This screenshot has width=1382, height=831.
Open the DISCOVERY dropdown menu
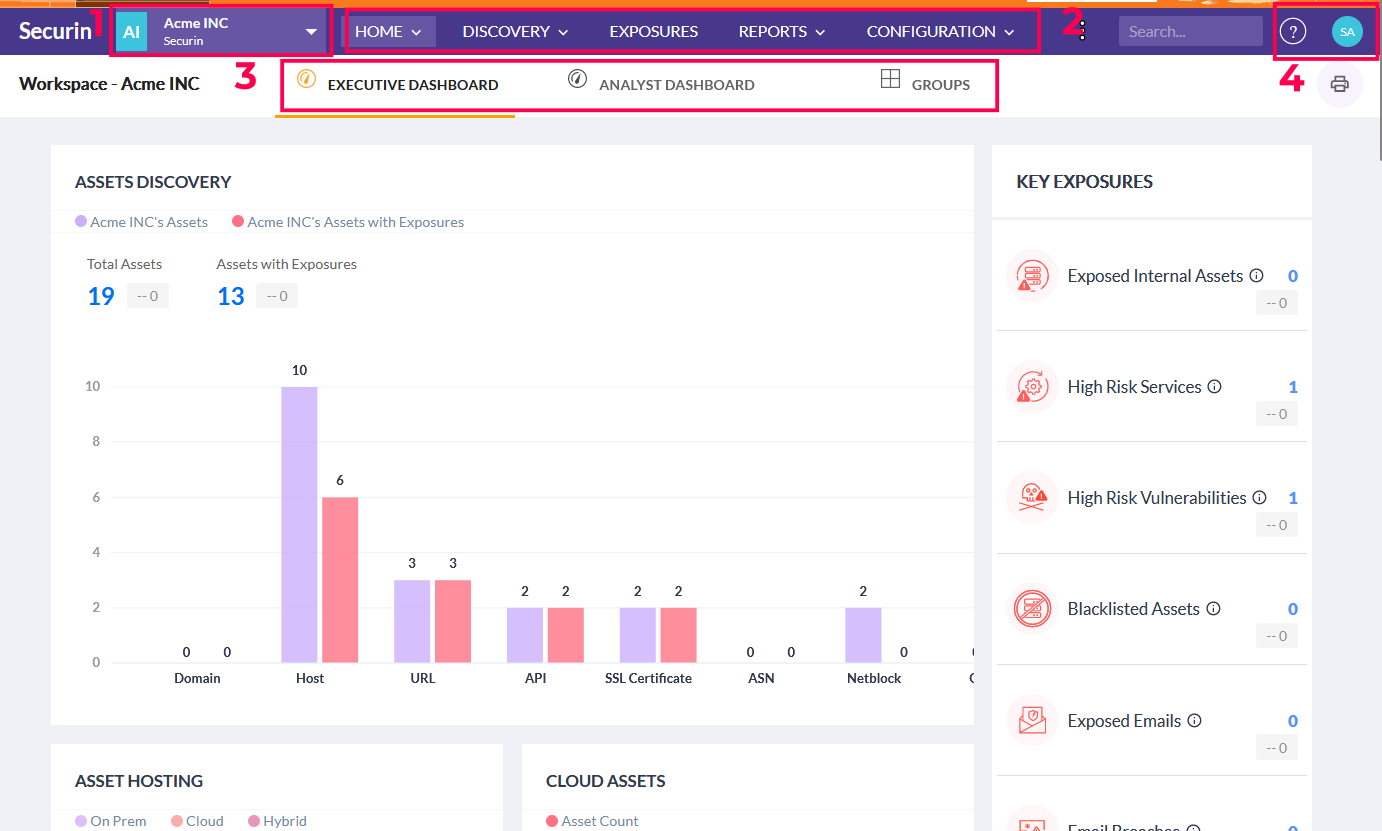(x=515, y=32)
